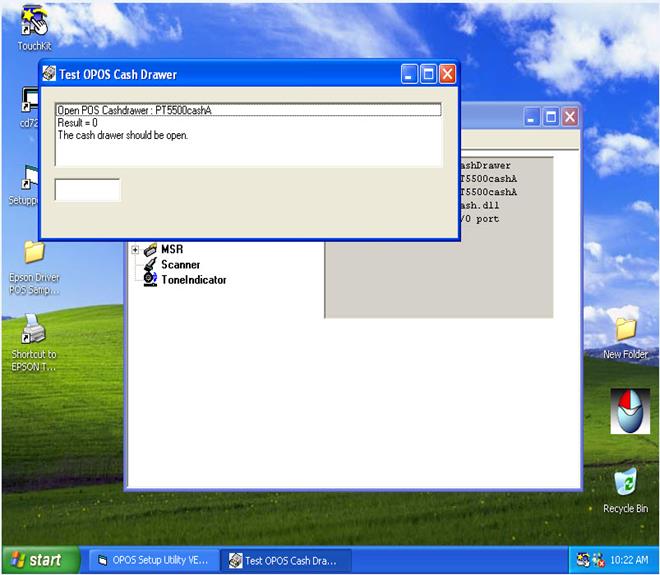660x575 pixels.
Task: Expand the MSR tree node
Action: coord(135,250)
